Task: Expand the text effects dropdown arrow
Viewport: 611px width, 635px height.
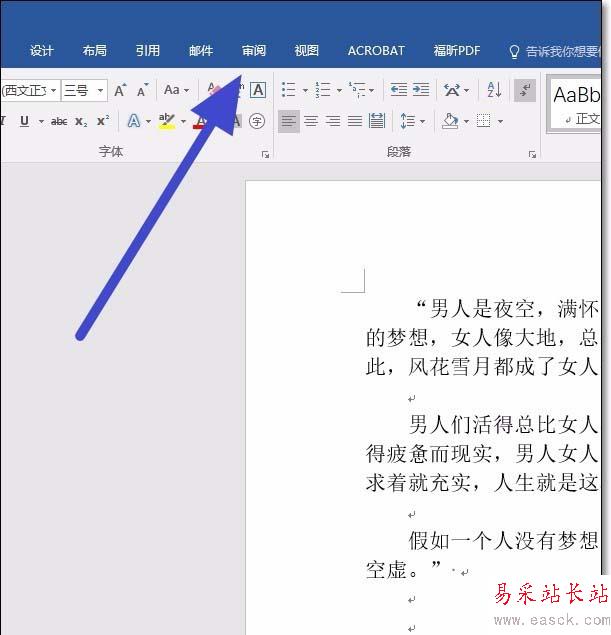Action: tap(148, 121)
